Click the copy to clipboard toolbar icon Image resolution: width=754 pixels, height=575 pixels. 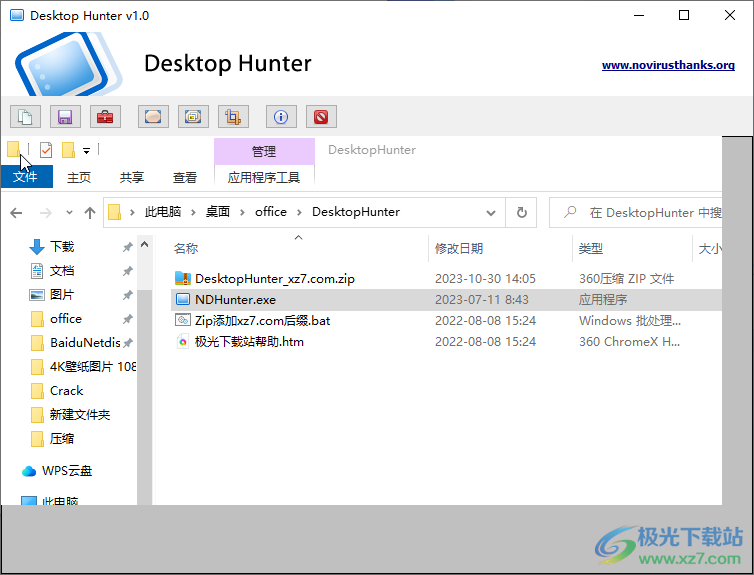25,117
